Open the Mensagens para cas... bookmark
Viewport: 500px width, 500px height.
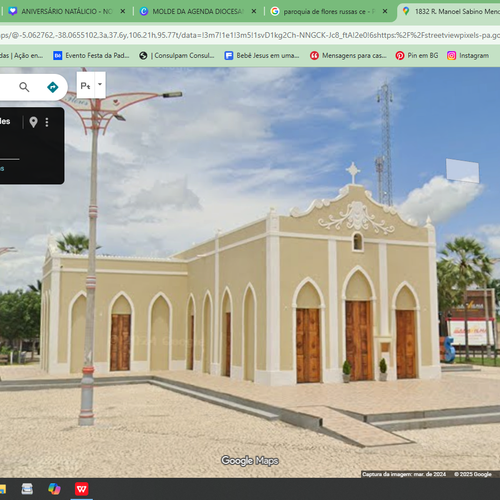348,56
